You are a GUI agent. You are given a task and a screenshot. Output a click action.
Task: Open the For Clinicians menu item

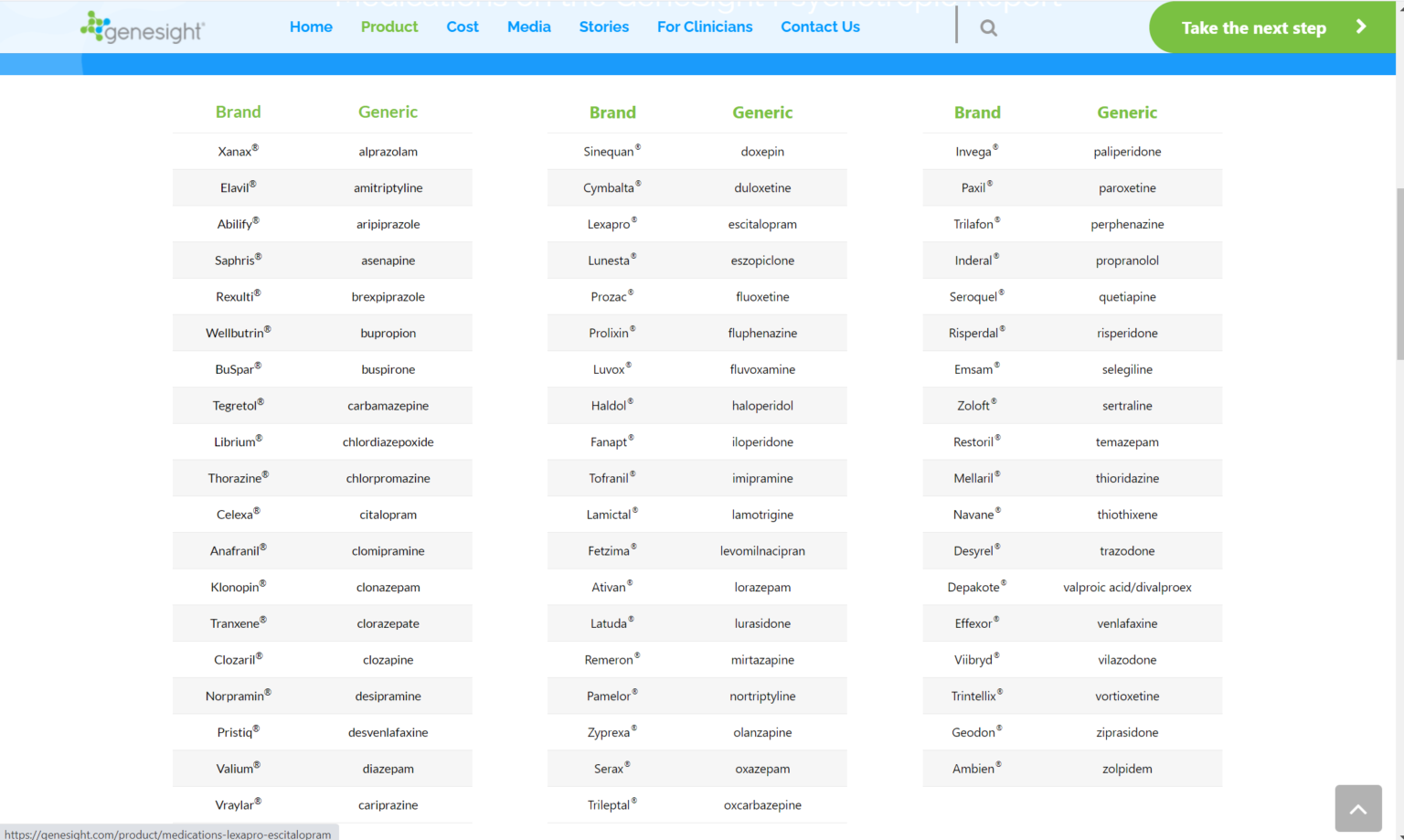point(705,27)
